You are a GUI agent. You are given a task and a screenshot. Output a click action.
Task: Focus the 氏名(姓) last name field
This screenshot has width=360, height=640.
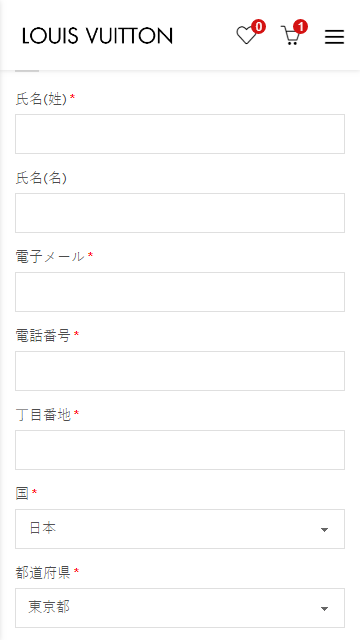[x=180, y=134]
